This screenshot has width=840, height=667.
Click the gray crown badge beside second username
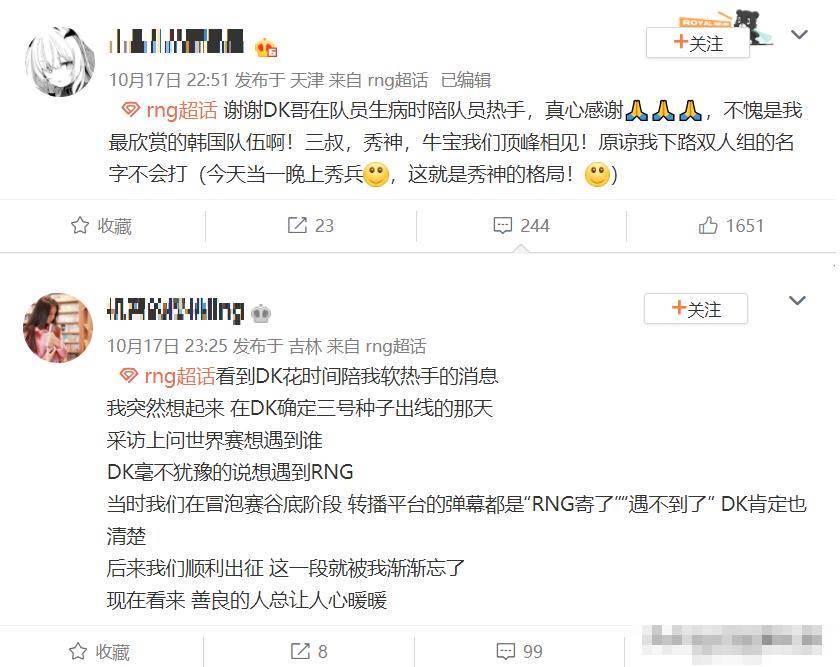tap(260, 313)
